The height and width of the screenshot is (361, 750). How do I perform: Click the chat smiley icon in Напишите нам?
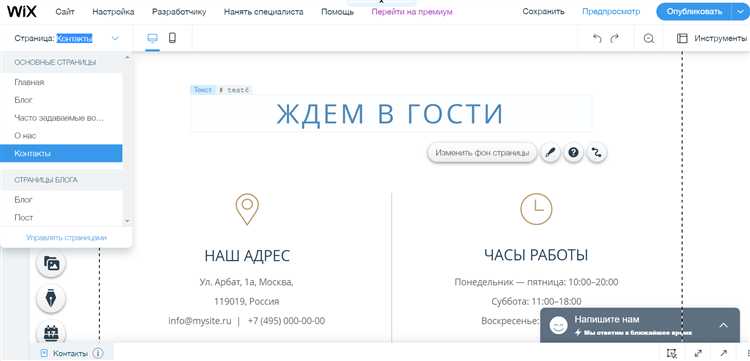558,326
